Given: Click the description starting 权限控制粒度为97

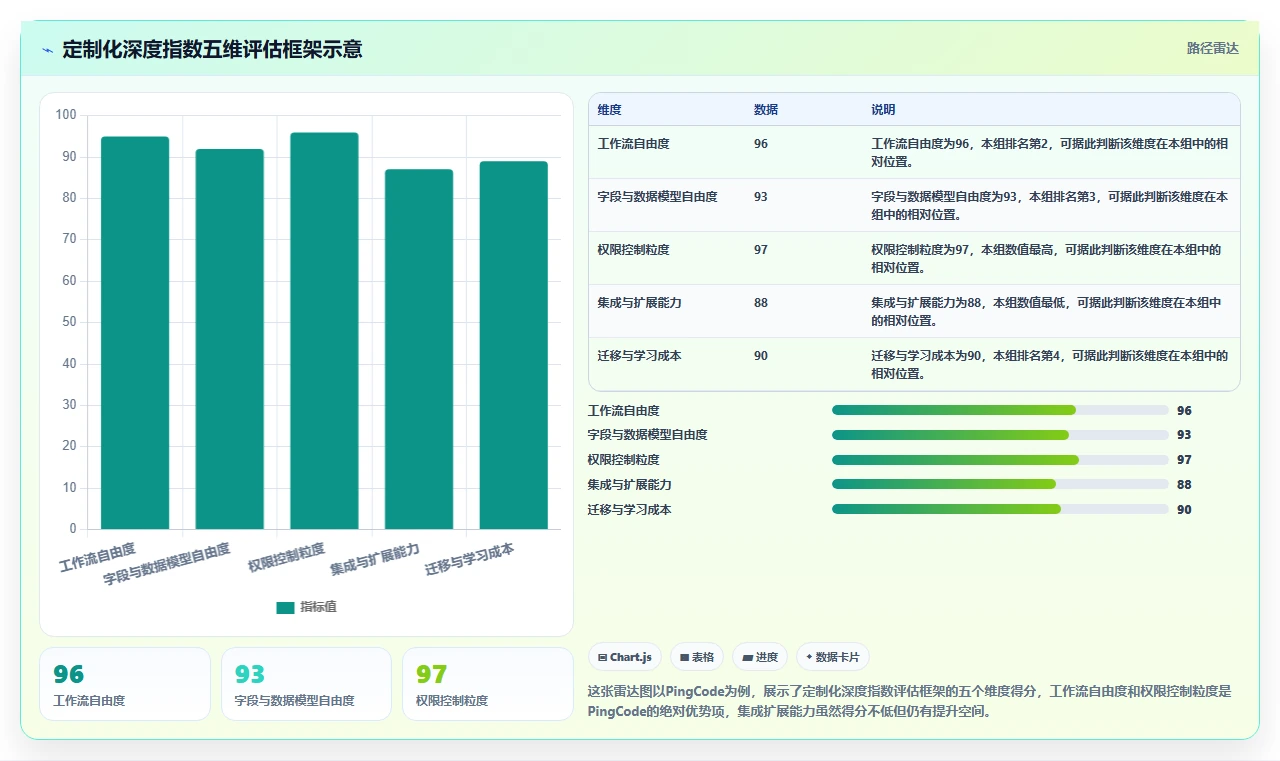Looking at the screenshot, I should (1046, 259).
